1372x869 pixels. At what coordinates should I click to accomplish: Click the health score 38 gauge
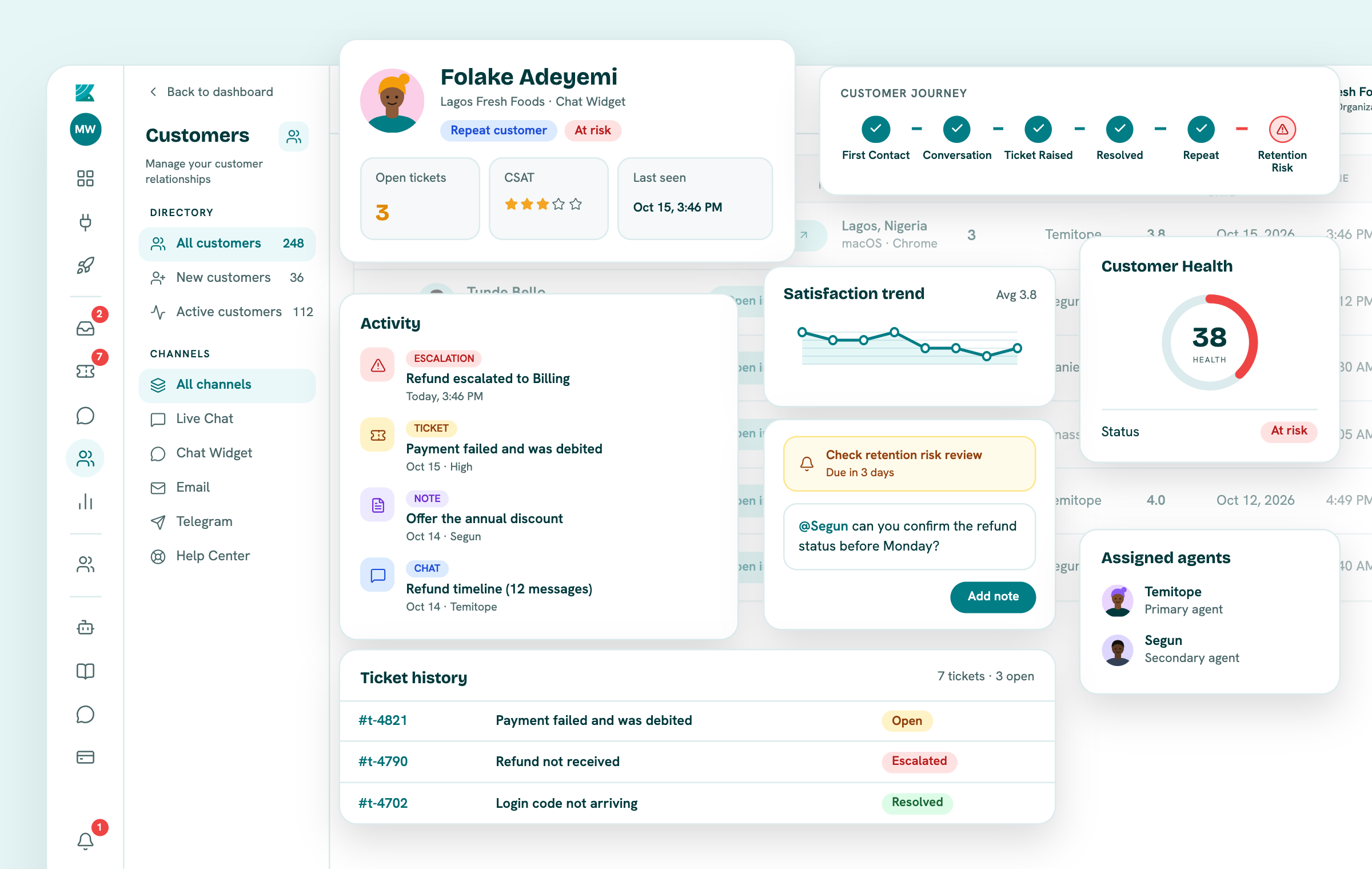(1210, 342)
